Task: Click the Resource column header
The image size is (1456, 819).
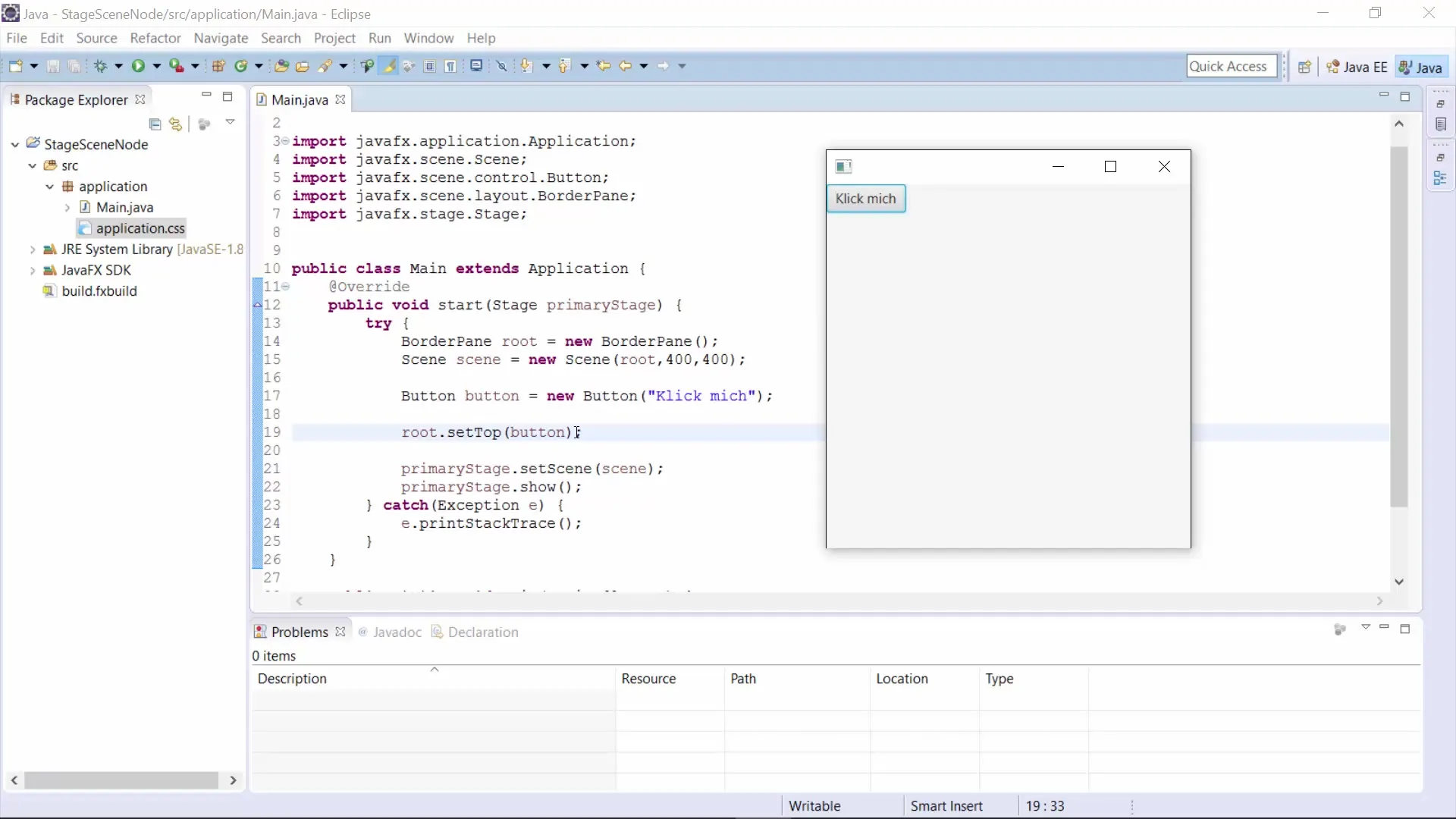Action: point(670,679)
